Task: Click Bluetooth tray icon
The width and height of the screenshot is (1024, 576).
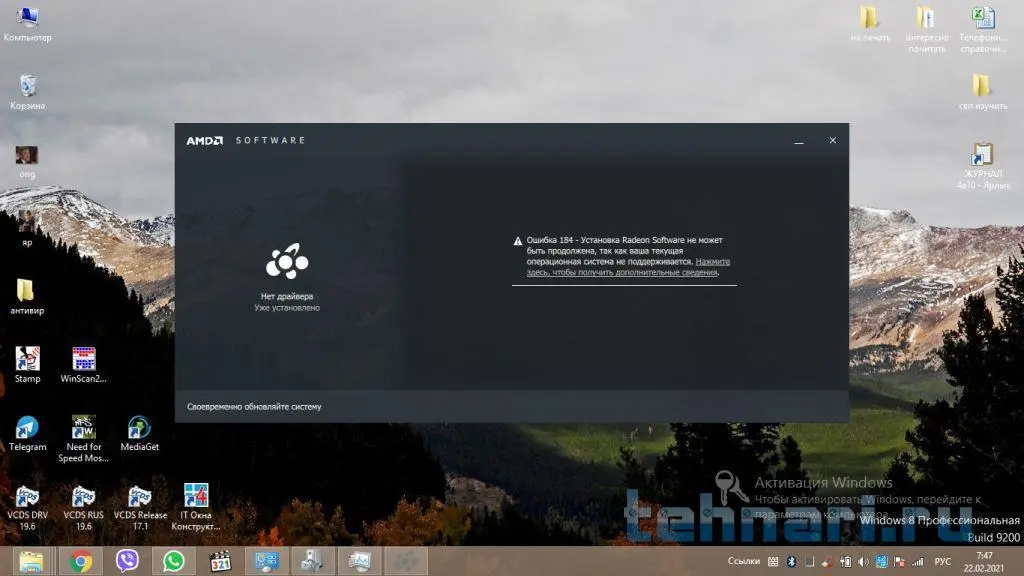Action: click(791, 562)
